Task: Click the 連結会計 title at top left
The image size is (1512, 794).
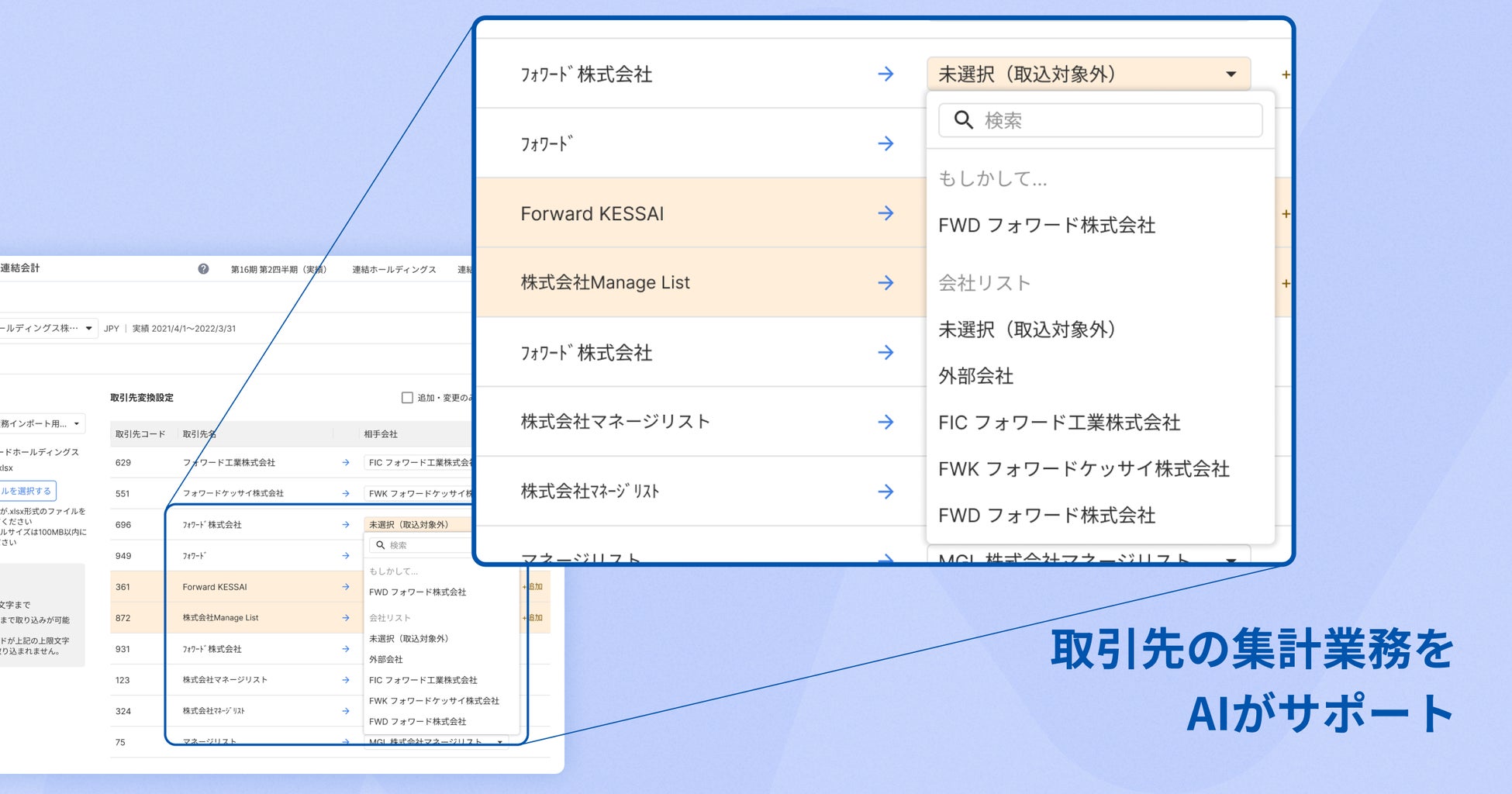Action: [x=20, y=268]
